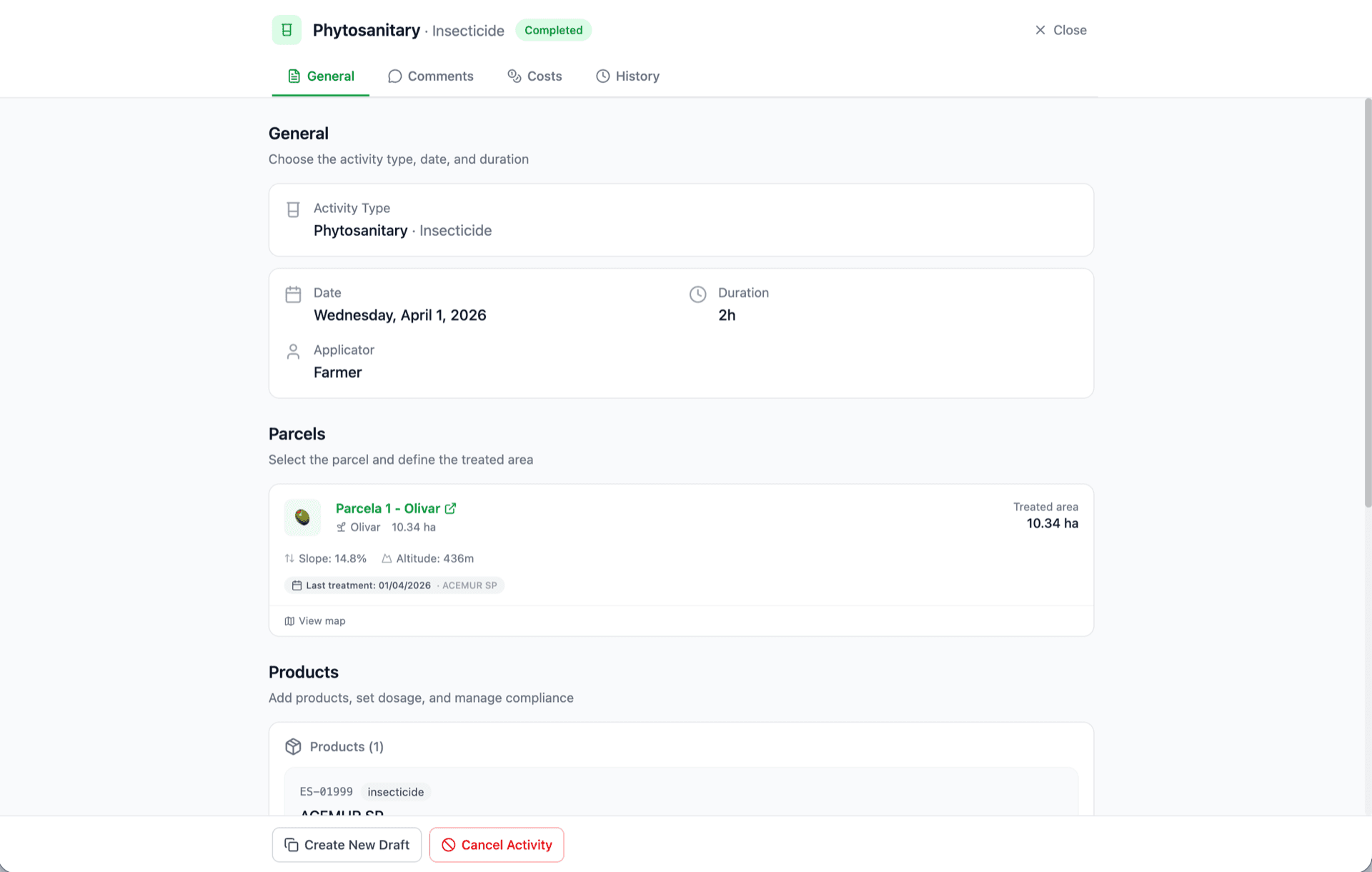Image resolution: width=1372 pixels, height=872 pixels.
Task: Click the Last treatment 01/04/2026 badge
Action: pos(394,585)
